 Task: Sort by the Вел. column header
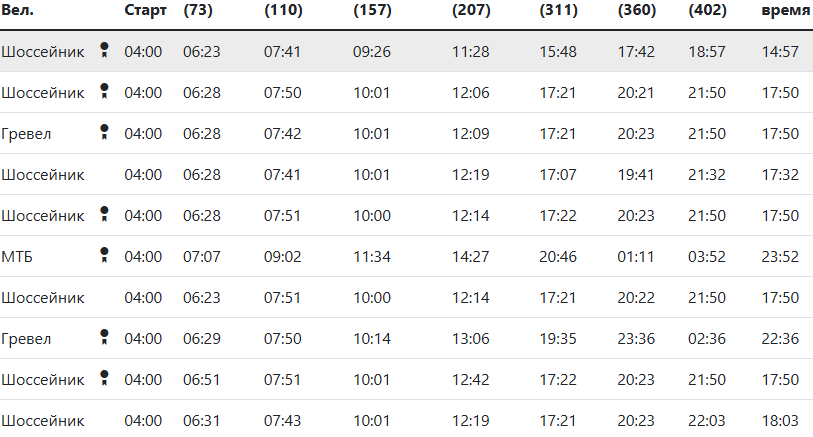coord(18,10)
